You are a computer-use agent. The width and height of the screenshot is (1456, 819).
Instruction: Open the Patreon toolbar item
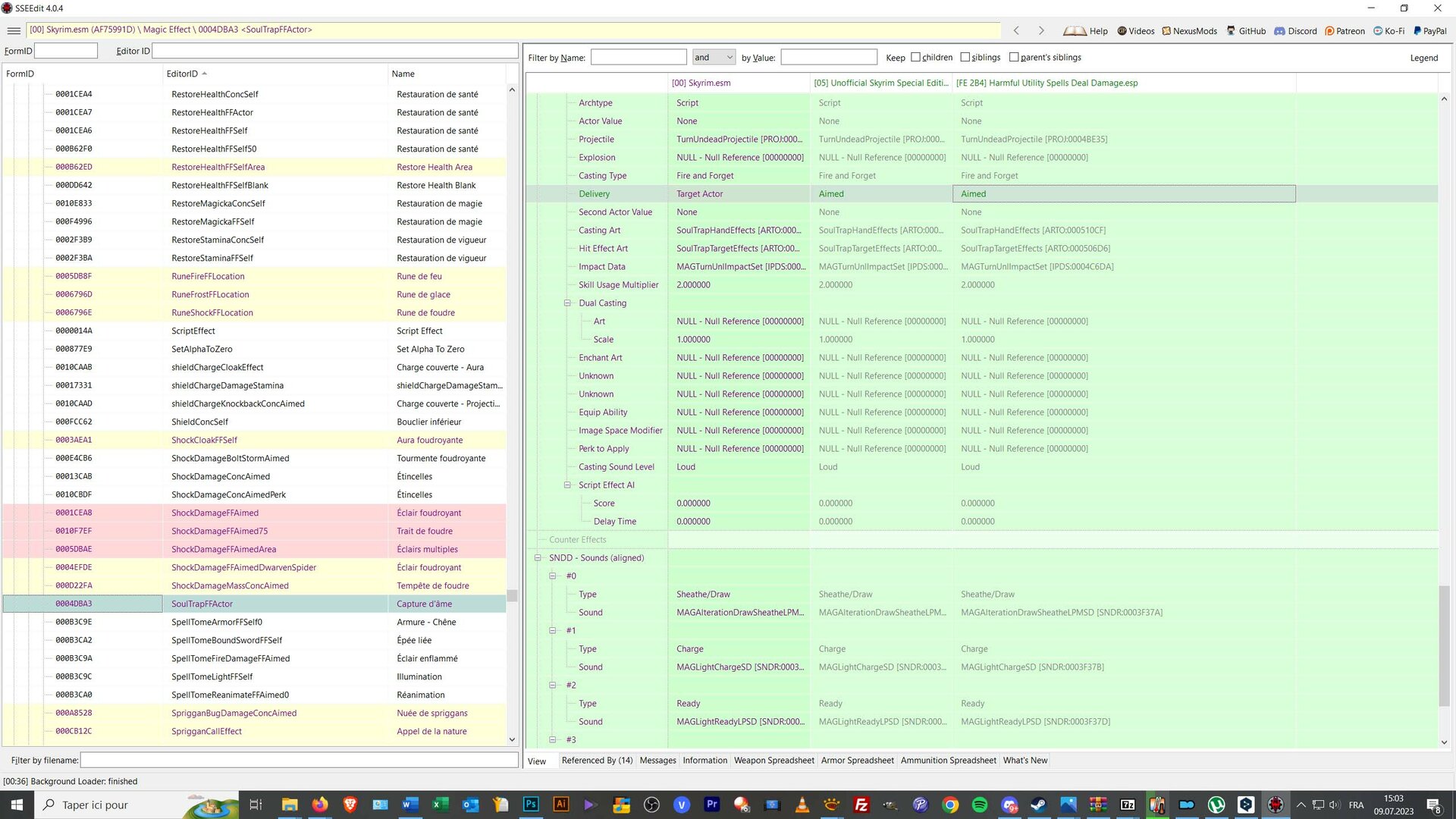point(1345,31)
